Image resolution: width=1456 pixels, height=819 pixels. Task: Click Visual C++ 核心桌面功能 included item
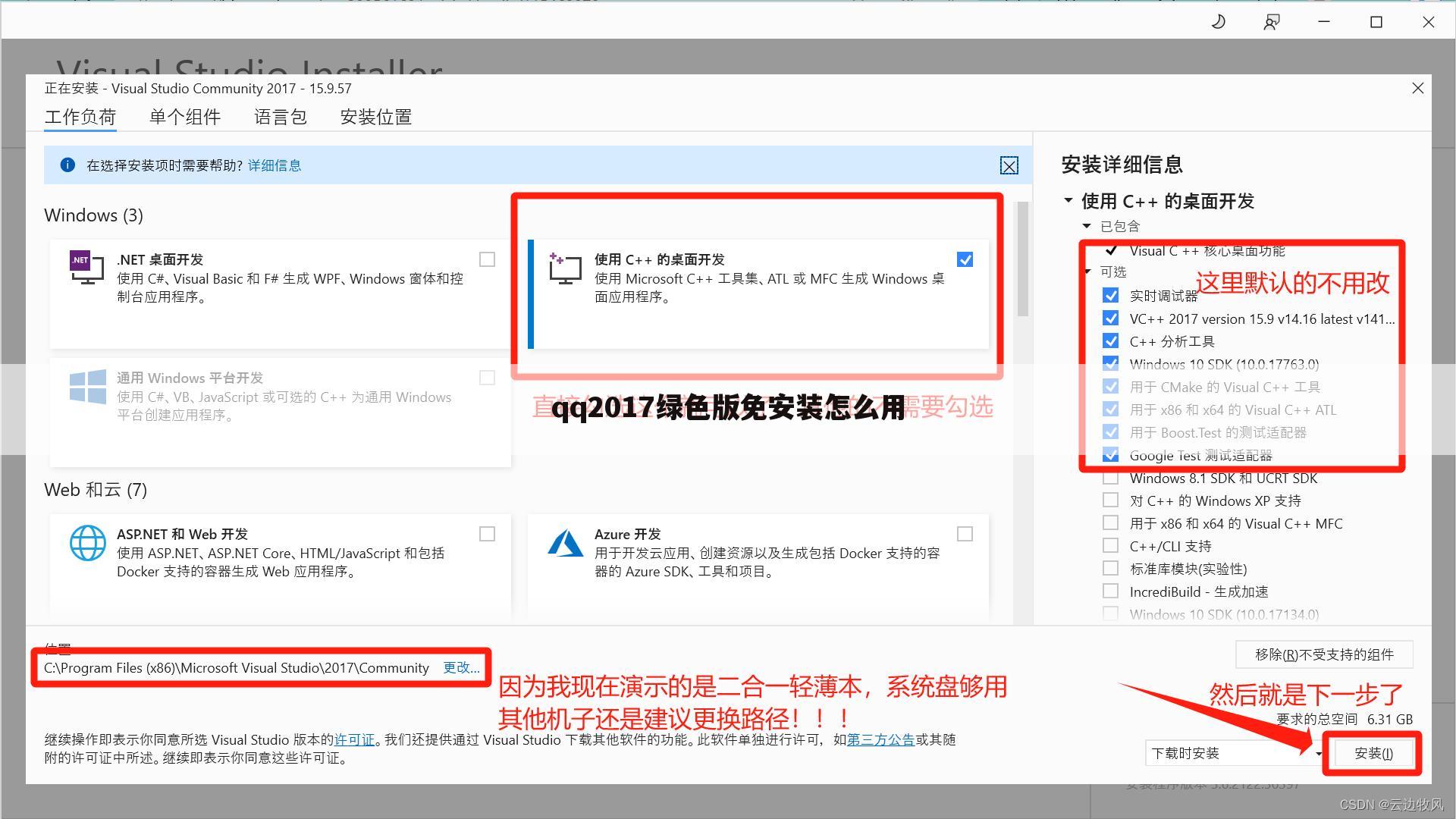click(1207, 250)
